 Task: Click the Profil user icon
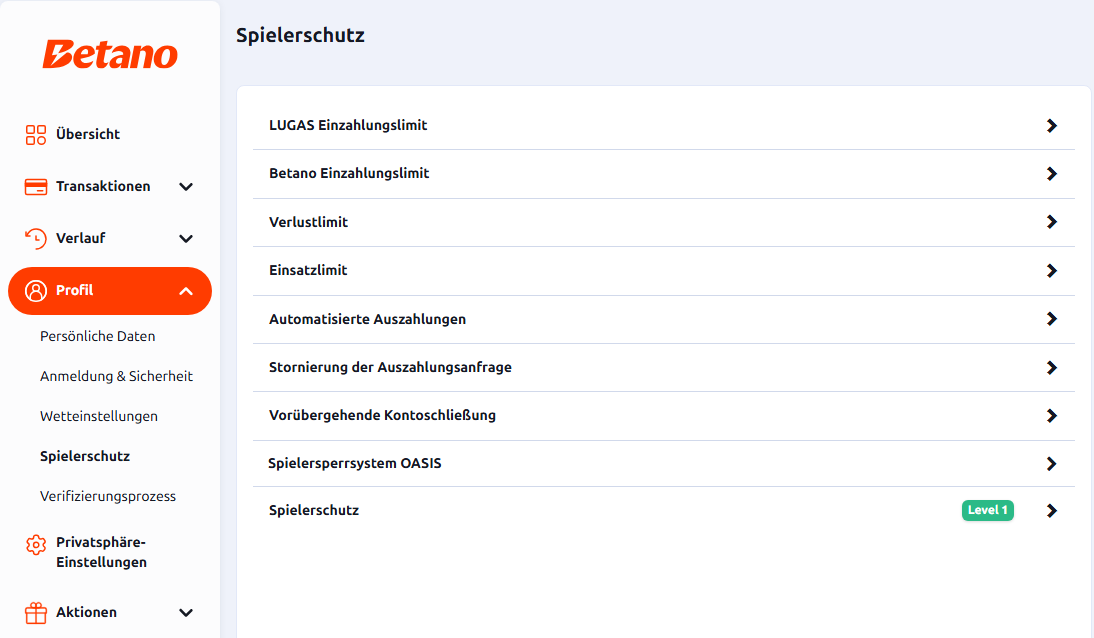(36, 291)
